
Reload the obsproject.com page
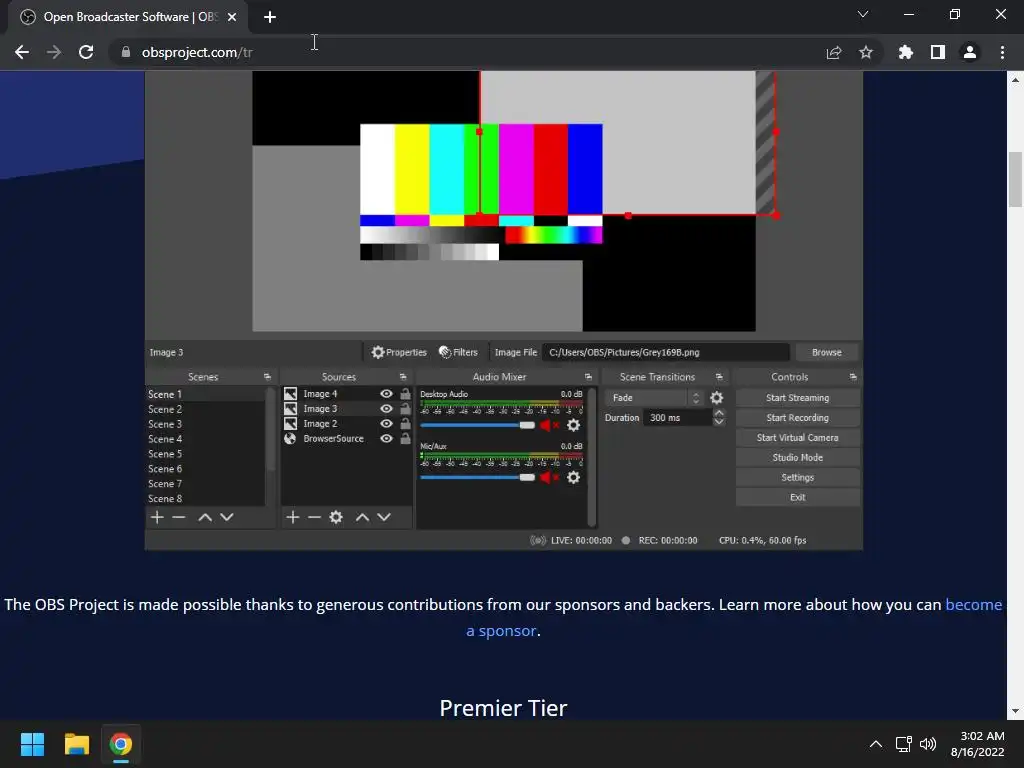click(86, 52)
